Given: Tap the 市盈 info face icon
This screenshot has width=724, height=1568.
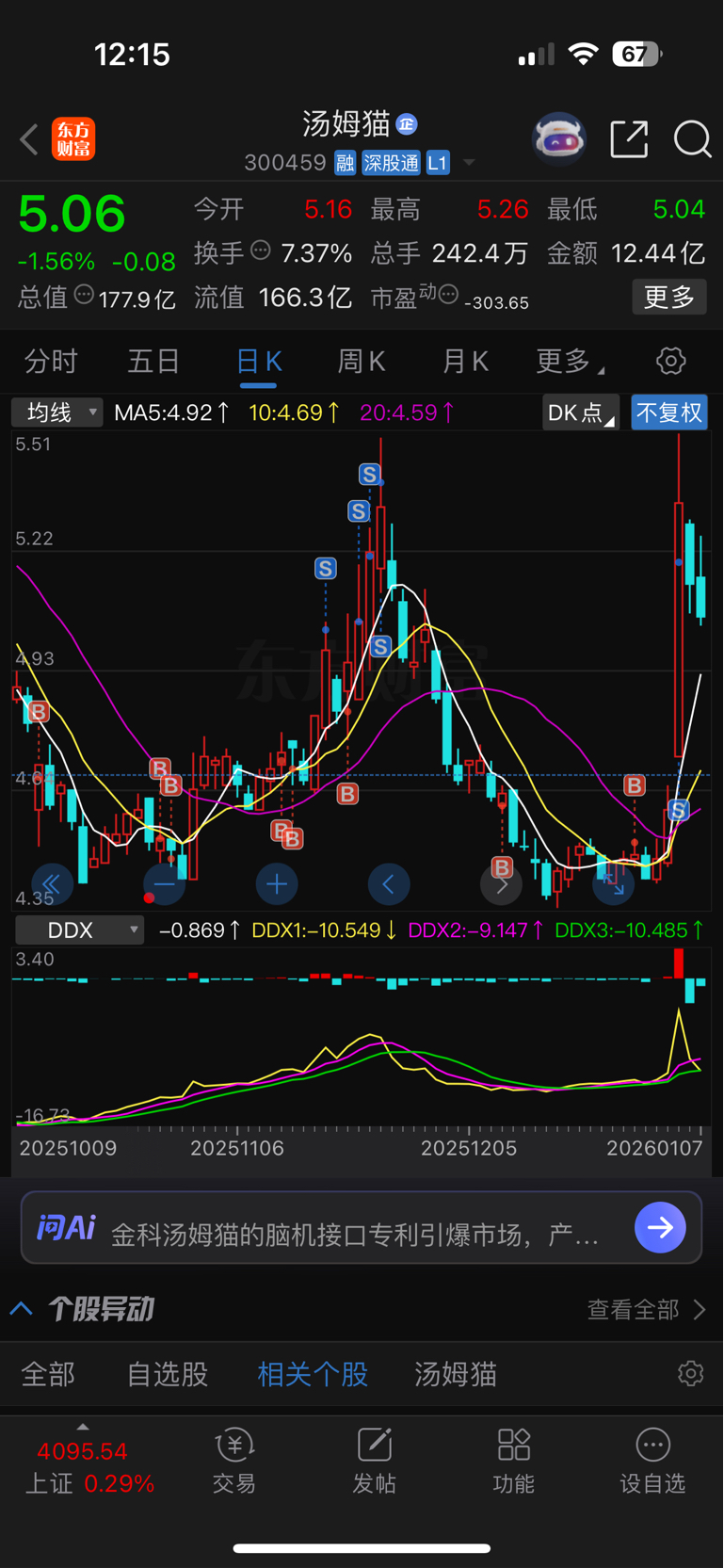Looking at the screenshot, I should (449, 295).
